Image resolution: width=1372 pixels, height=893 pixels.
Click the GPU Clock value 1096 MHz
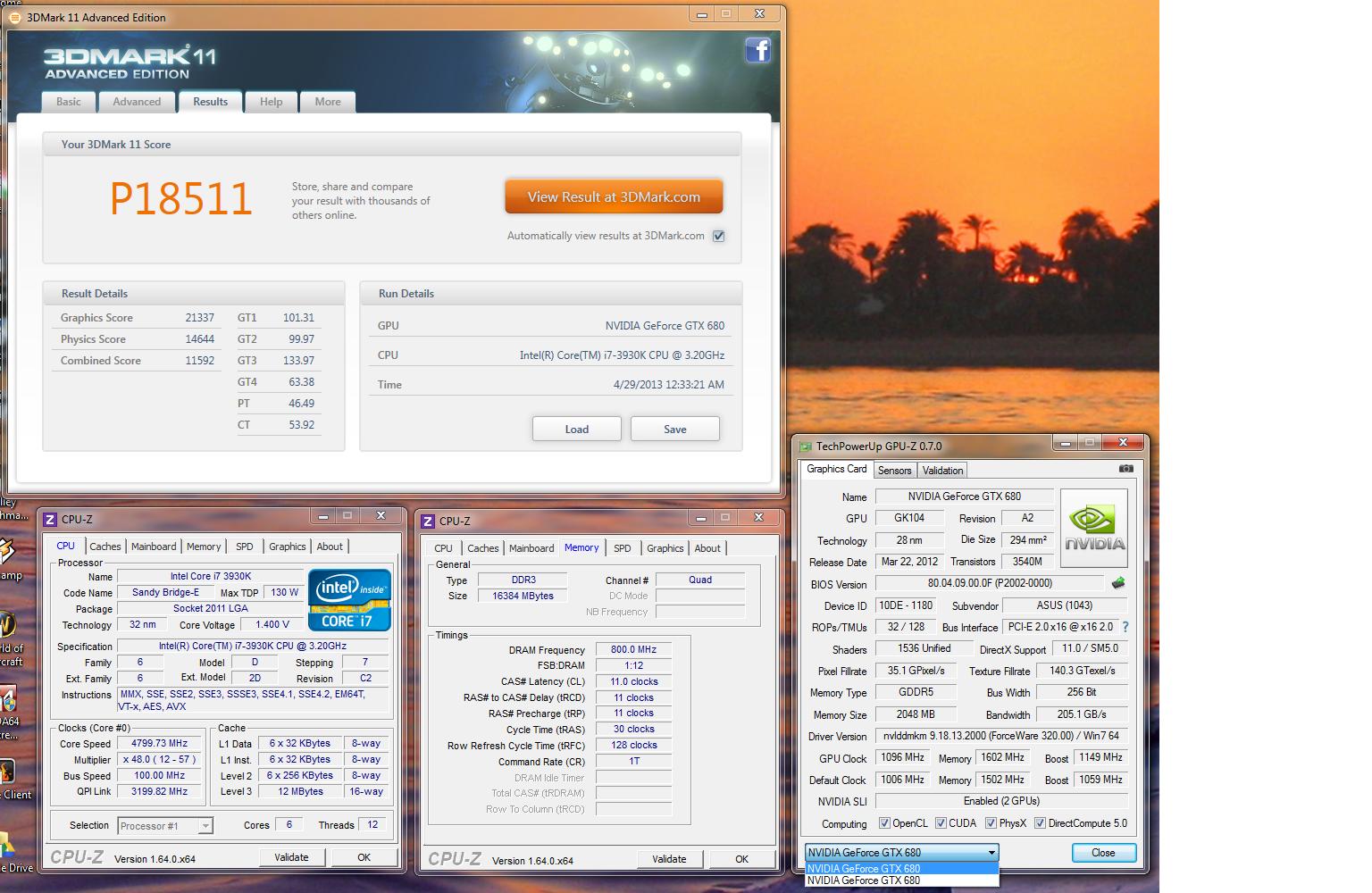click(902, 757)
